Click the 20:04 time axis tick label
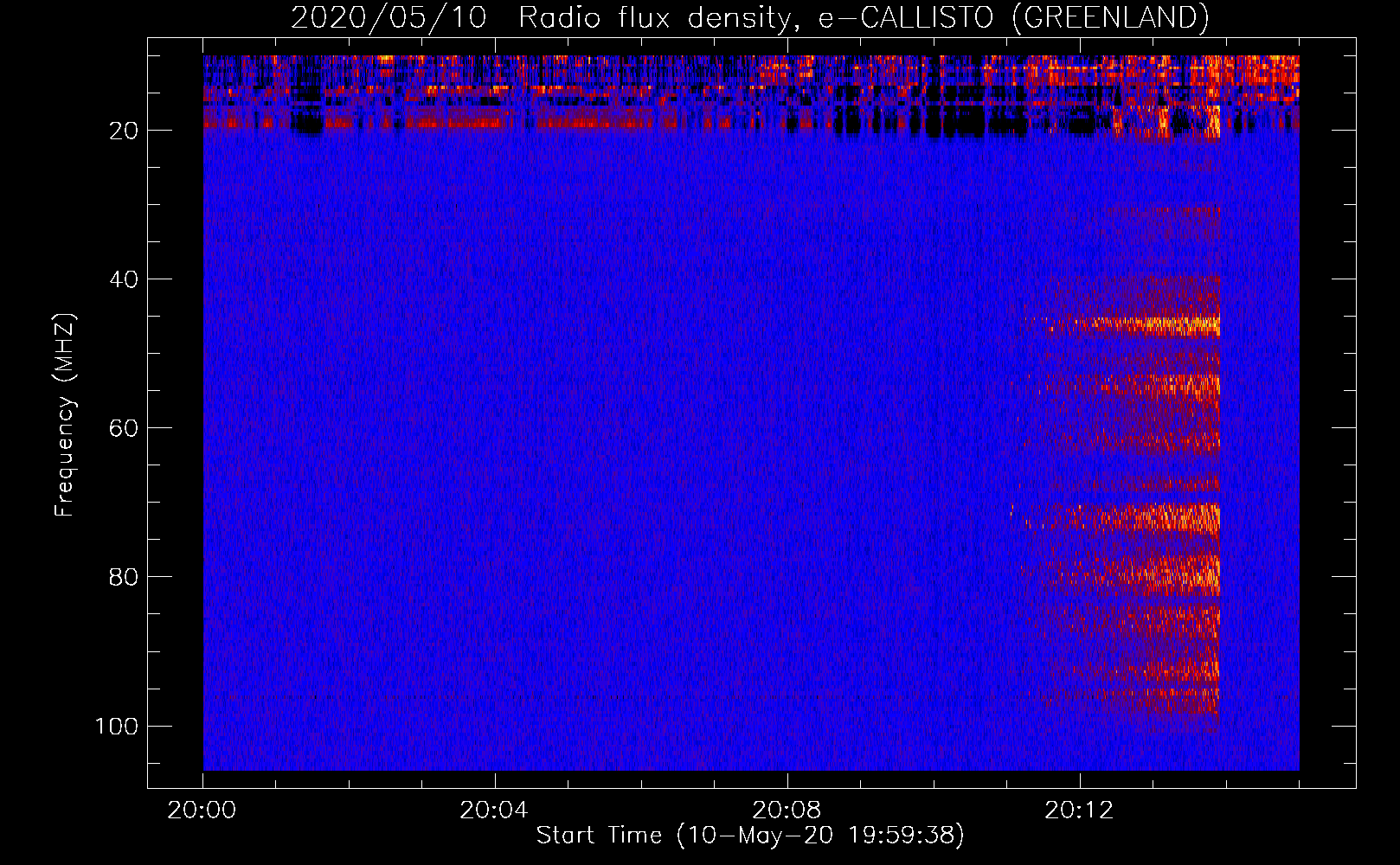Image resolution: width=1400 pixels, height=865 pixels. pos(494,811)
